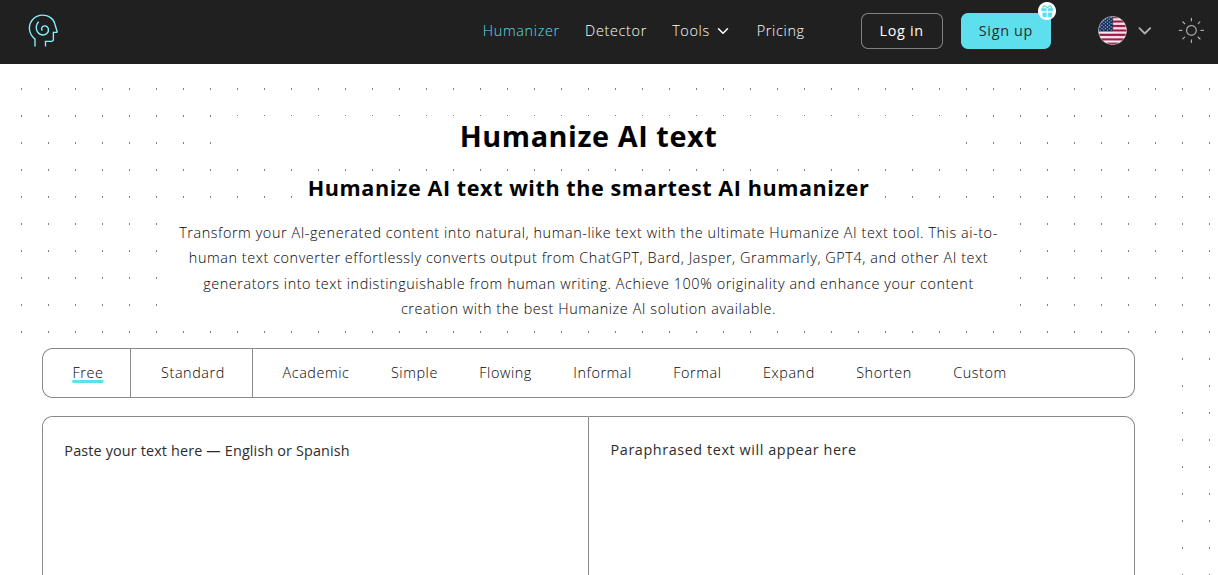The height and width of the screenshot is (575, 1218).
Task: Open the Humanizer nav item
Action: click(x=521, y=31)
